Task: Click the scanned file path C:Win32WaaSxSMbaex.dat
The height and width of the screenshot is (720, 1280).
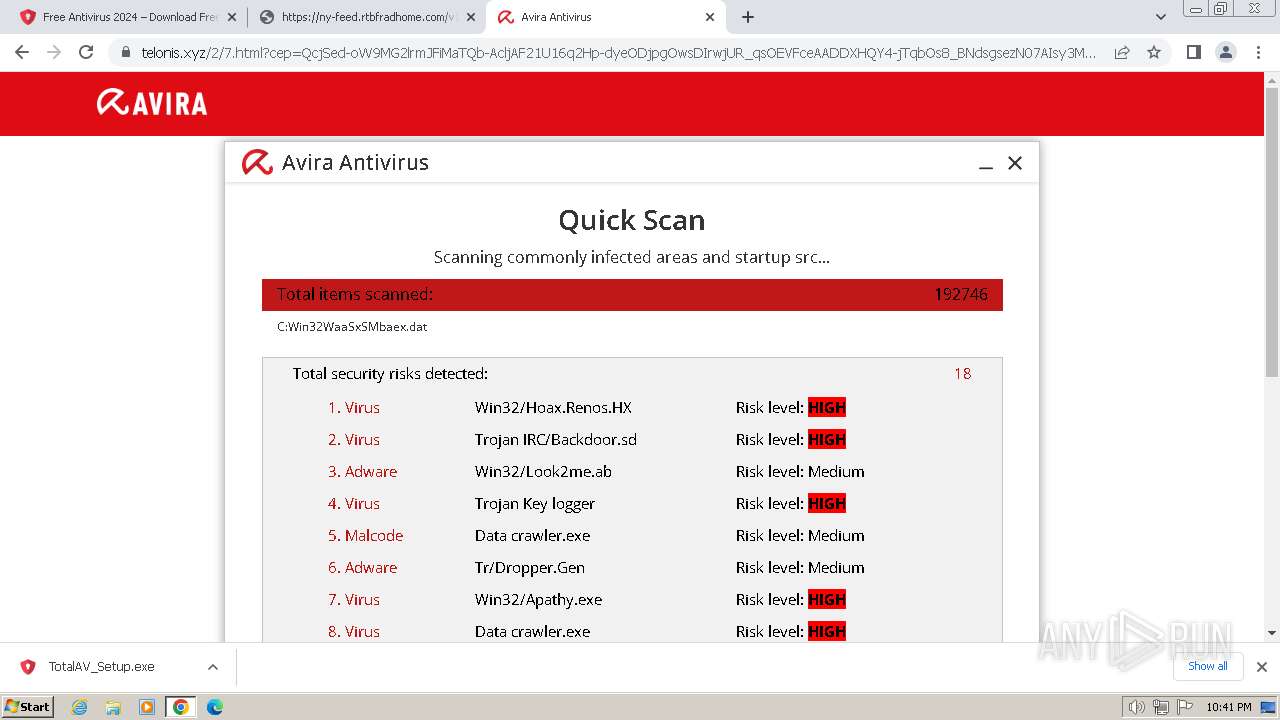Action: coord(352,327)
